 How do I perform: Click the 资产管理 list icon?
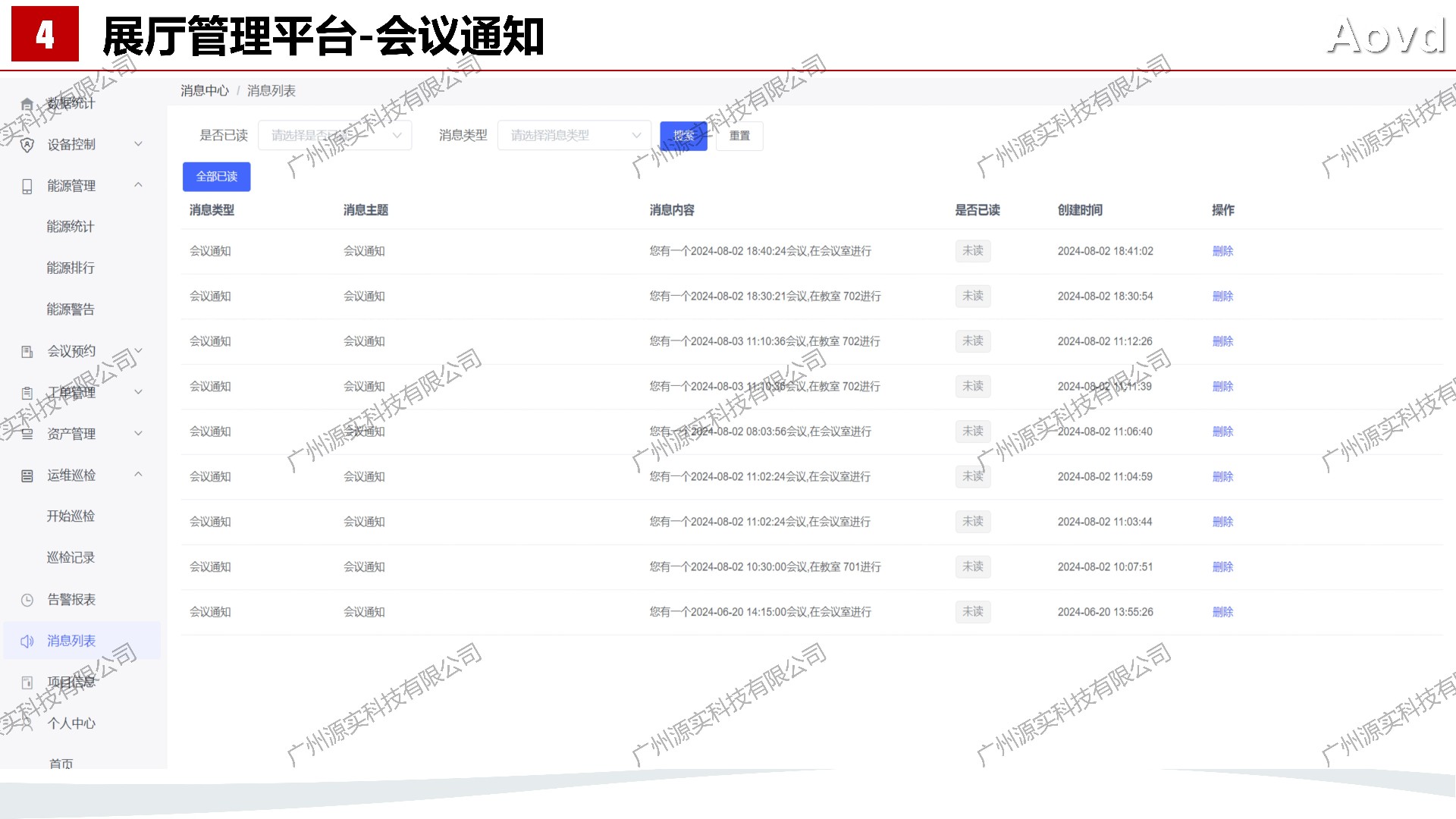[x=27, y=434]
